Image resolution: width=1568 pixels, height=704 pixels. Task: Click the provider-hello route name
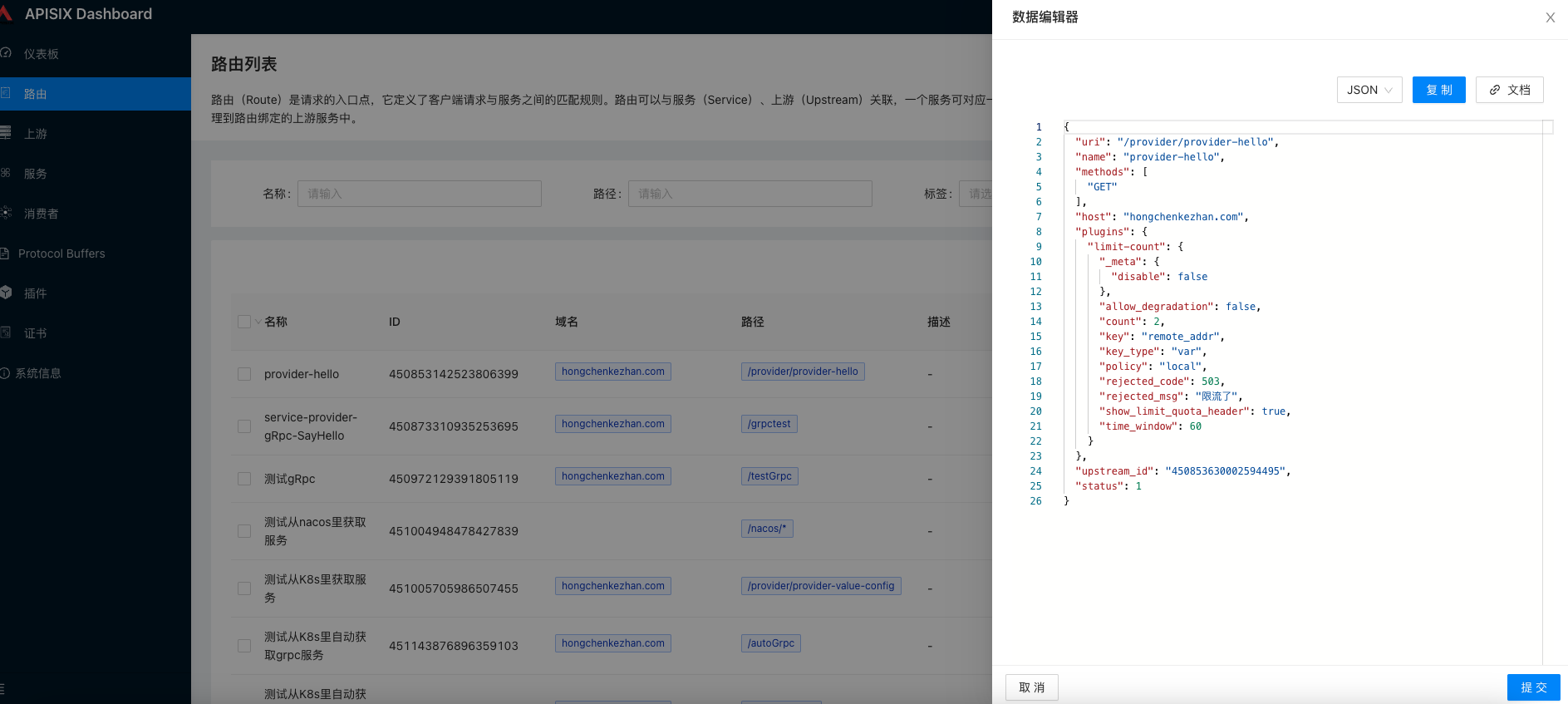[302, 374]
